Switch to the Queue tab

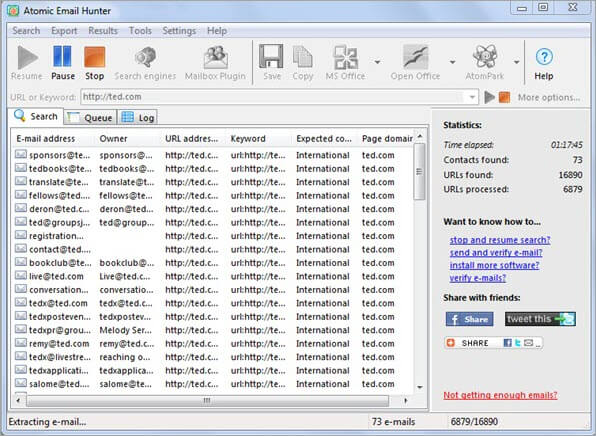(90, 118)
